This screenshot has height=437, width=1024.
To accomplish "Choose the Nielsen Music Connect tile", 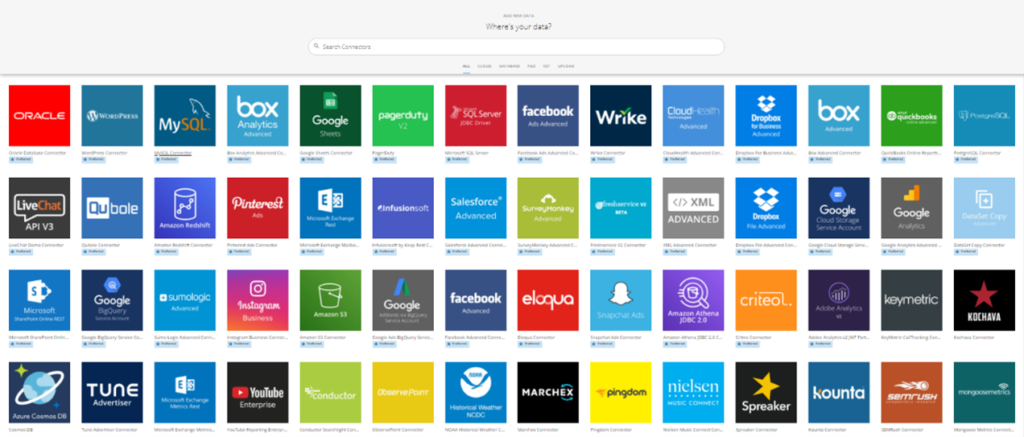I will 694,393.
